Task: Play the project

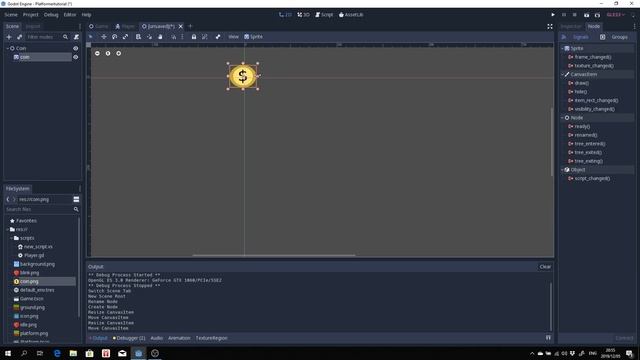Action: pos(553,15)
